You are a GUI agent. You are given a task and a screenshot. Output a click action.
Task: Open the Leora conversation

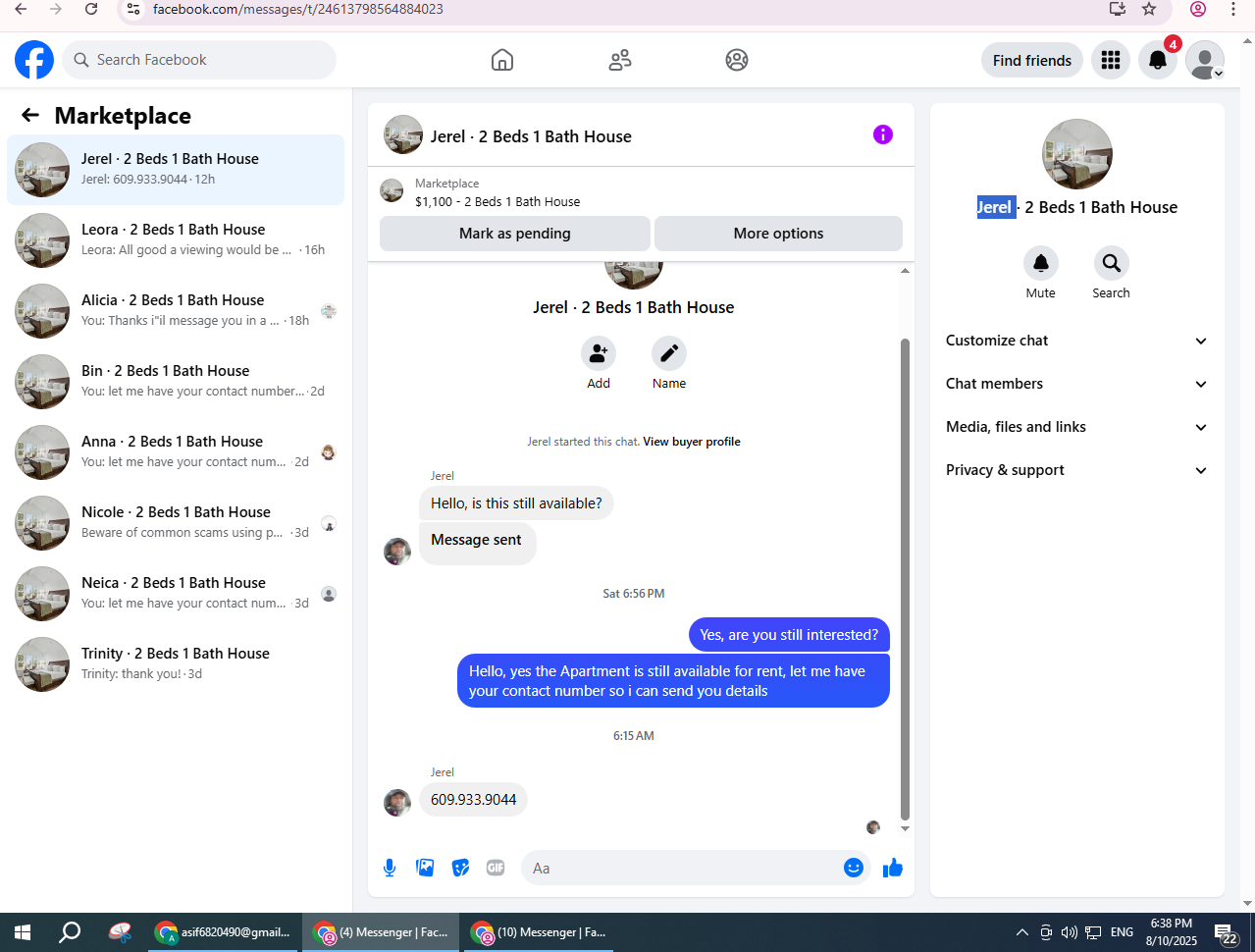[176, 240]
